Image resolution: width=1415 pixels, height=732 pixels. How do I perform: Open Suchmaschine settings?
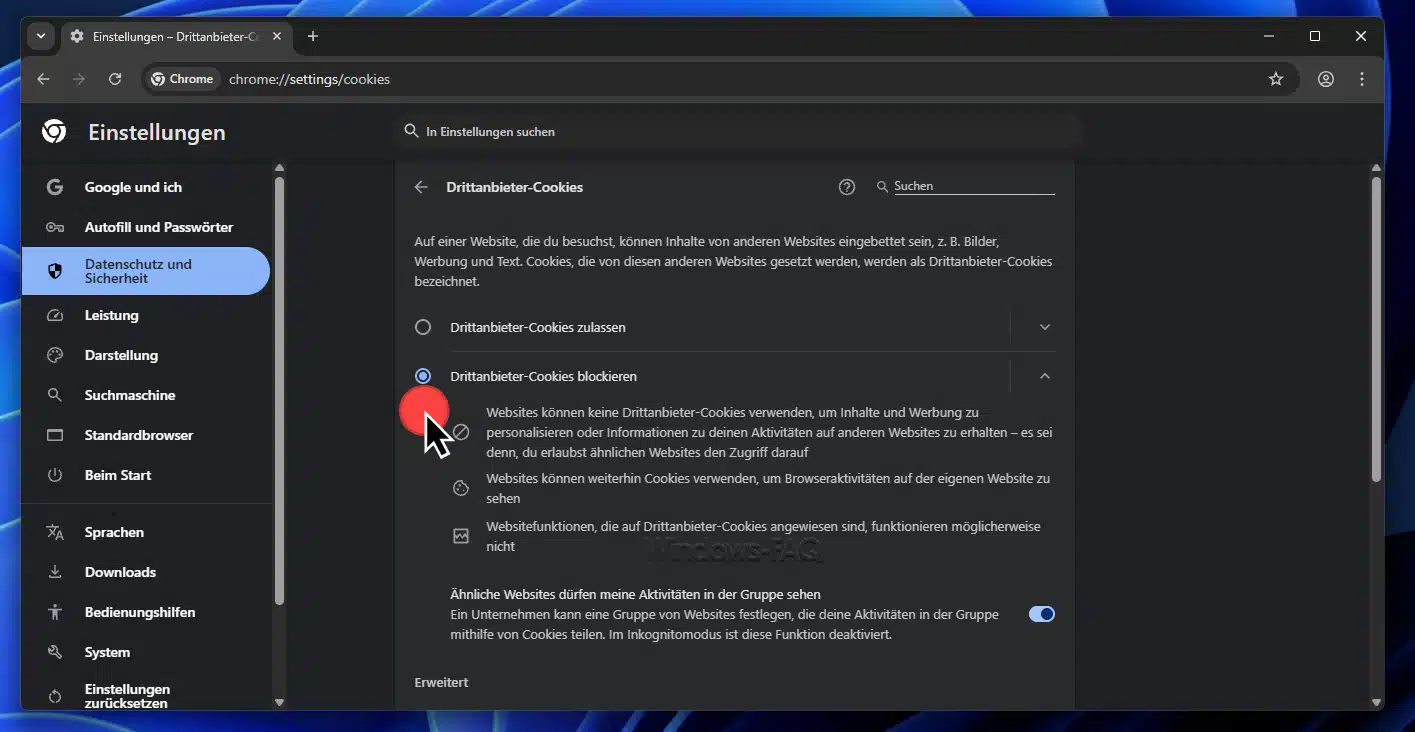coord(130,395)
